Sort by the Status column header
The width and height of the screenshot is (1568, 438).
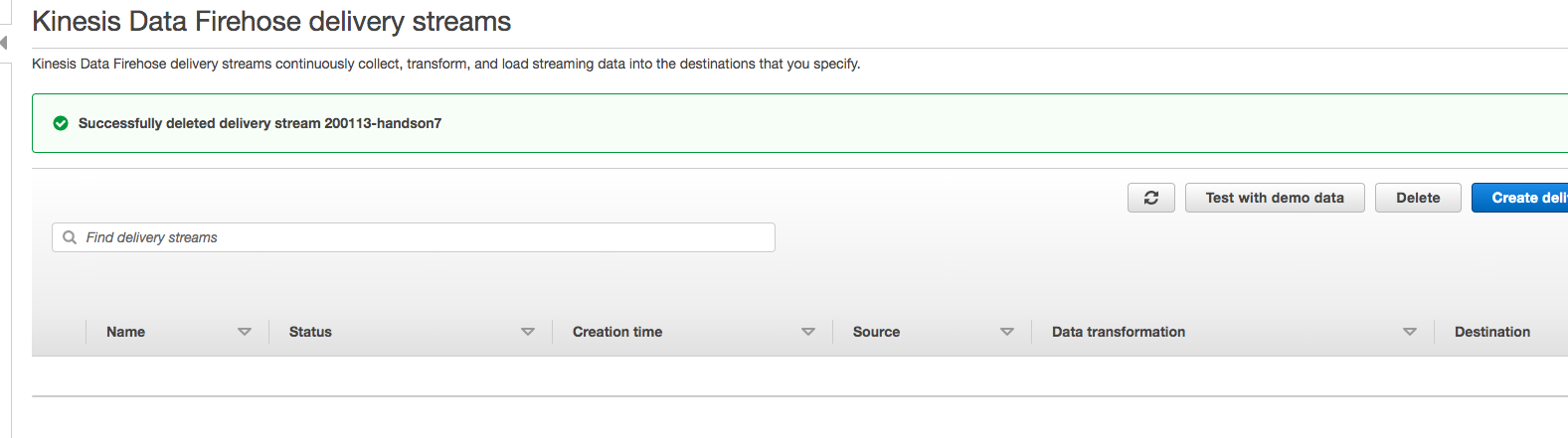coord(310,332)
